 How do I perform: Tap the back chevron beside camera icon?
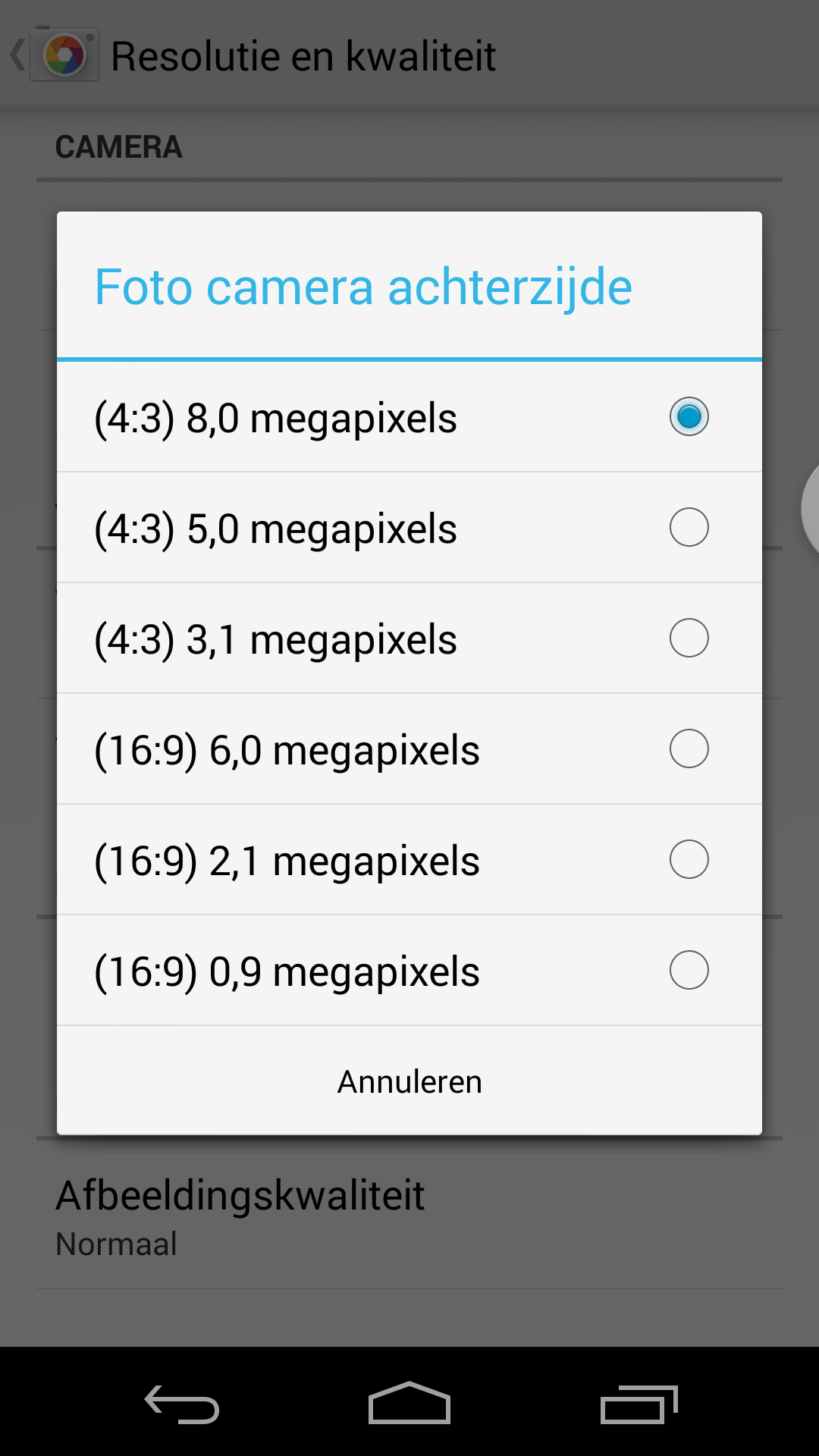(x=17, y=56)
